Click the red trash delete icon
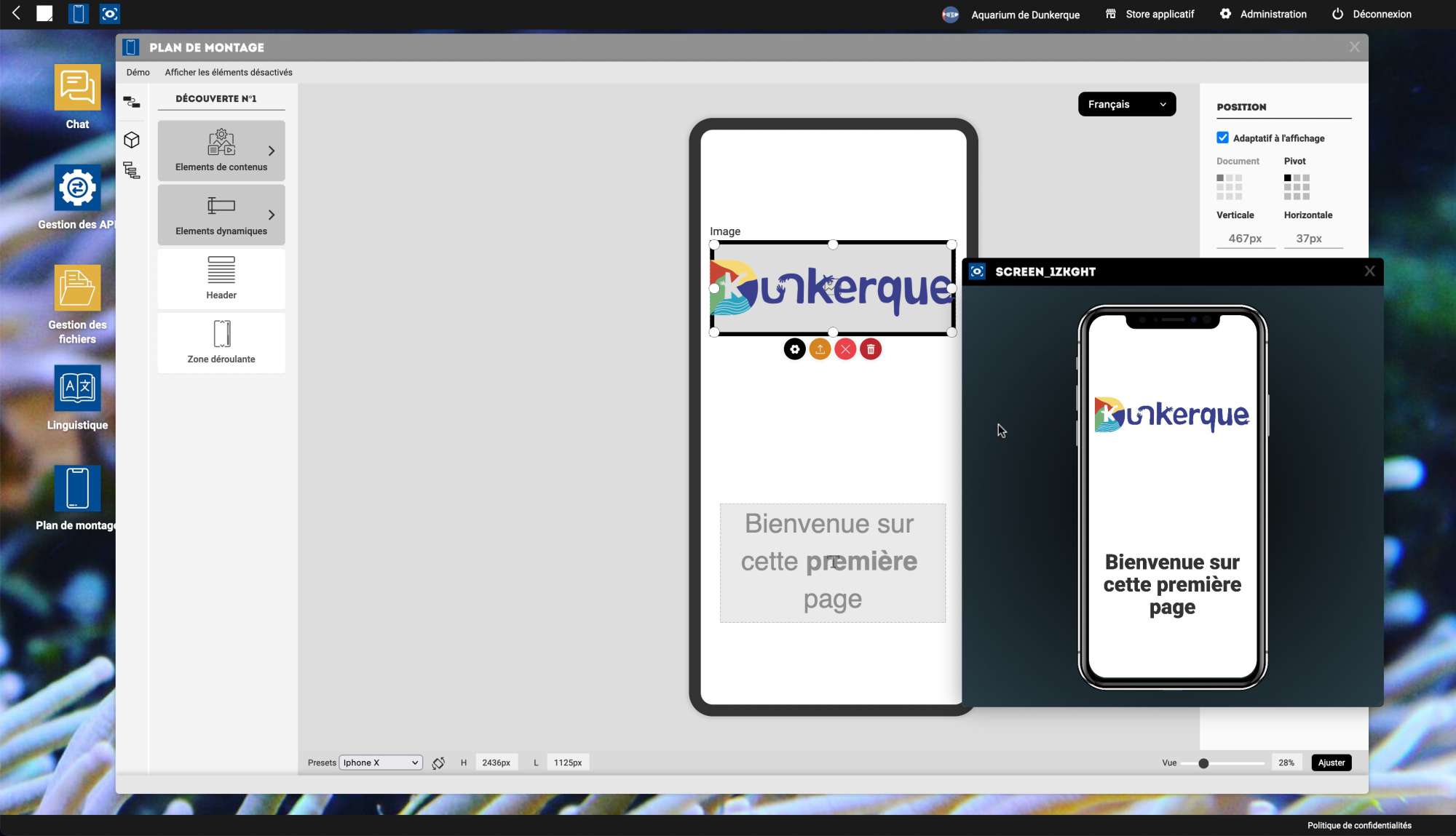This screenshot has width=1456, height=836. point(871,349)
